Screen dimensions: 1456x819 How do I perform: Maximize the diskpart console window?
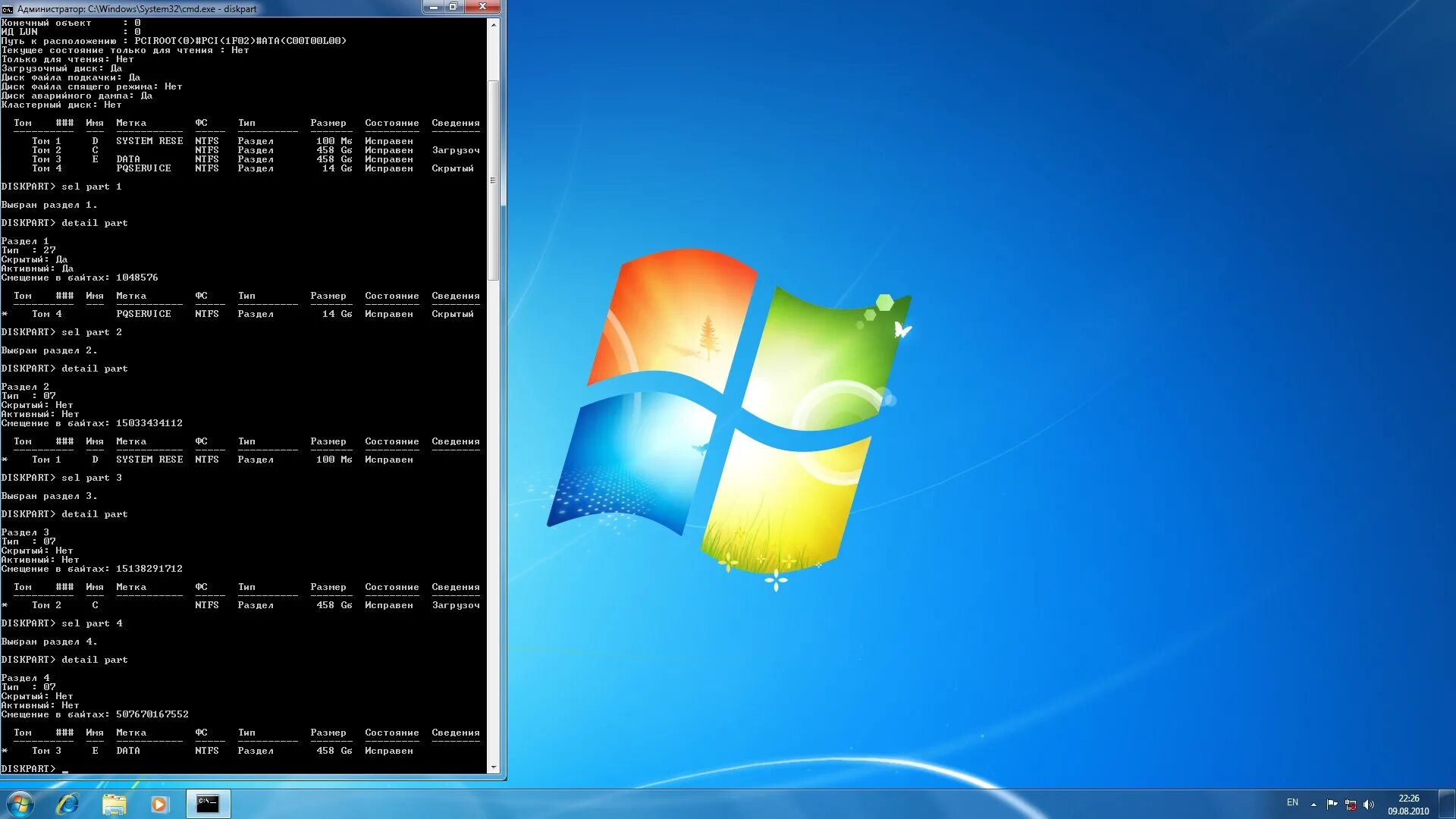coord(453,7)
